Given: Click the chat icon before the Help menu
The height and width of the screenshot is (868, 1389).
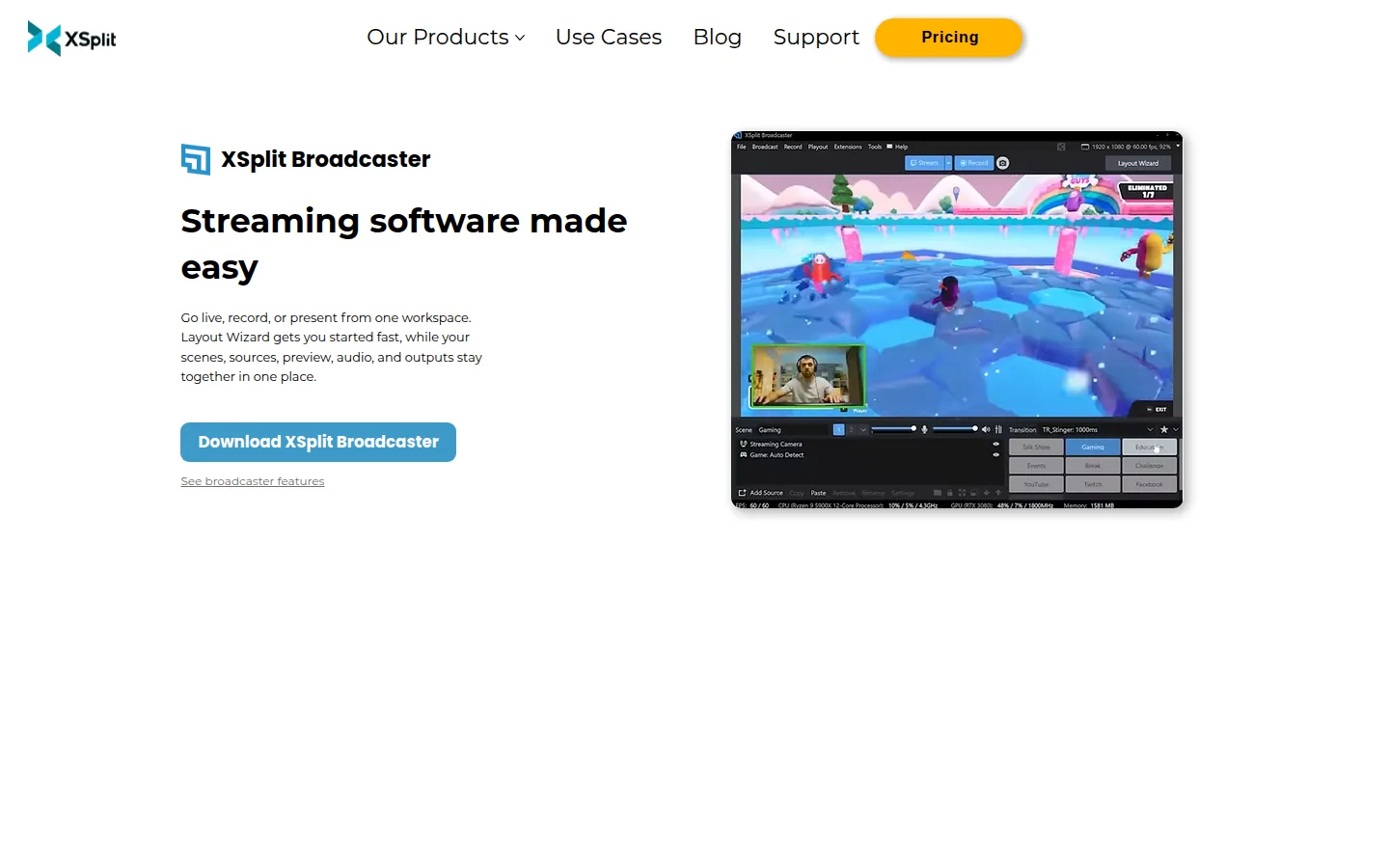Looking at the screenshot, I should (x=889, y=147).
